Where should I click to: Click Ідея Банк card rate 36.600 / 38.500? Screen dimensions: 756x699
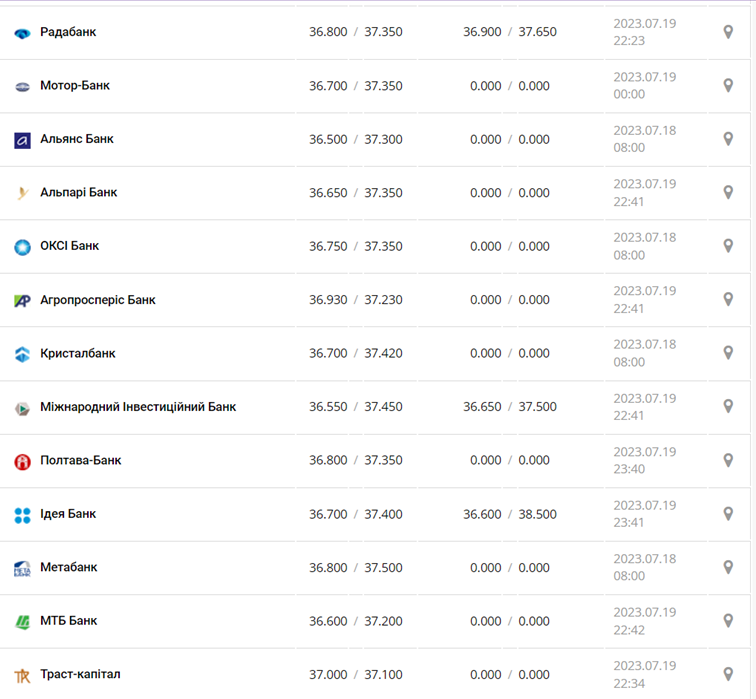click(510, 514)
